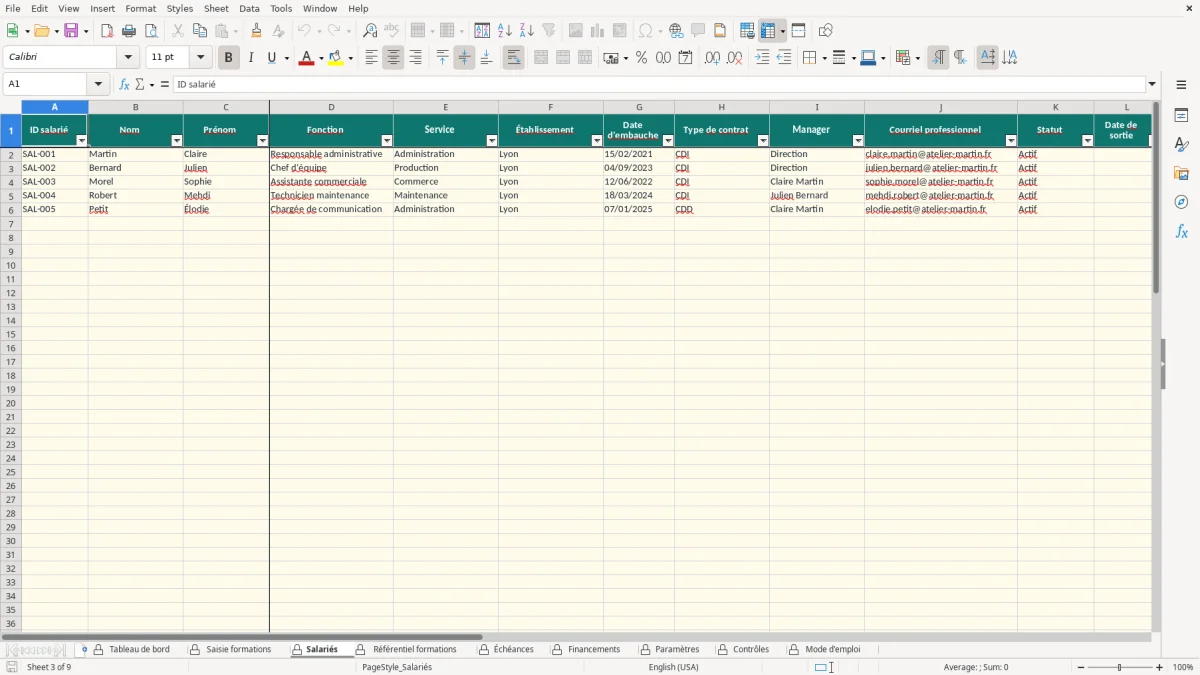Open the 11 pt font size dropdown
Image resolution: width=1200 pixels, height=675 pixels.
200,58
